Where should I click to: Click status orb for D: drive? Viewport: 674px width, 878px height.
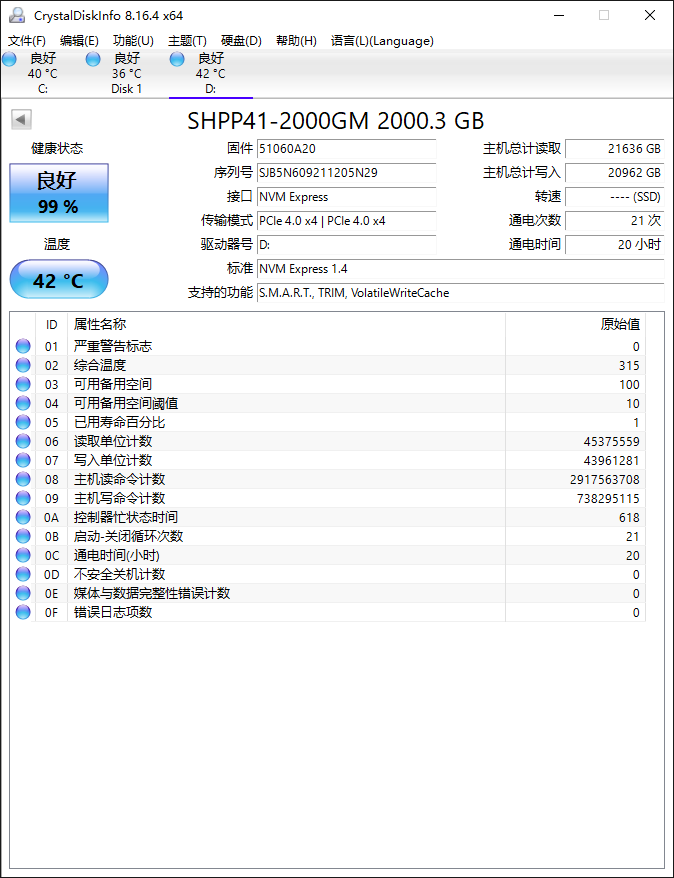point(177,59)
